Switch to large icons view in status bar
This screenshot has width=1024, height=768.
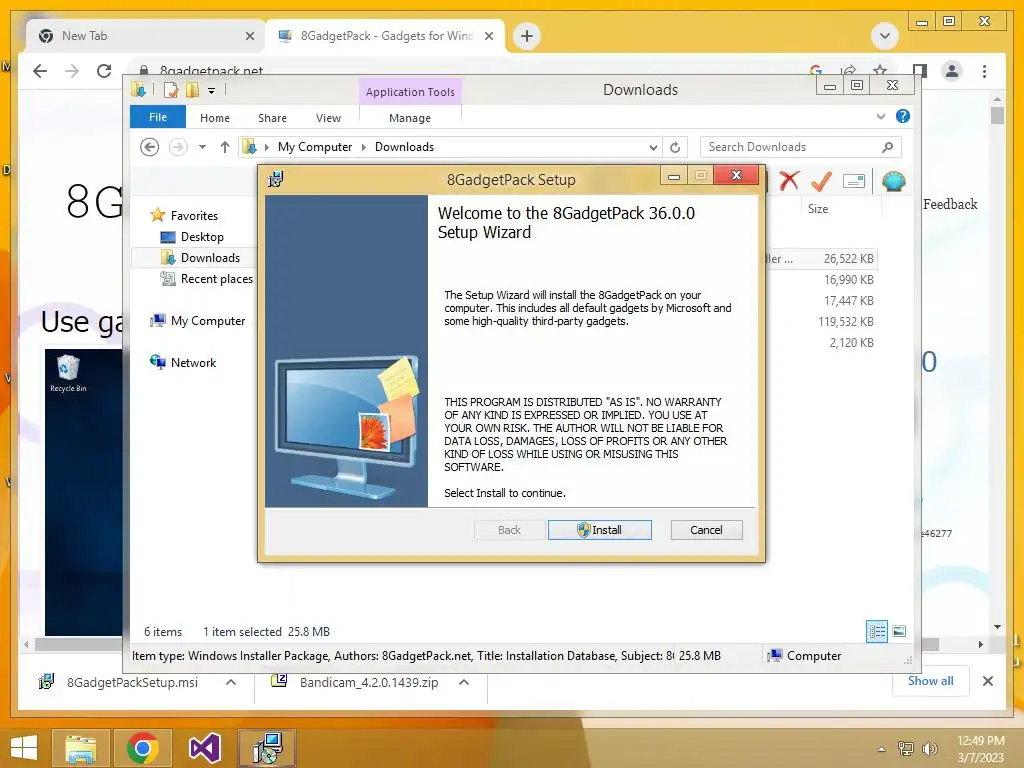[x=899, y=631]
